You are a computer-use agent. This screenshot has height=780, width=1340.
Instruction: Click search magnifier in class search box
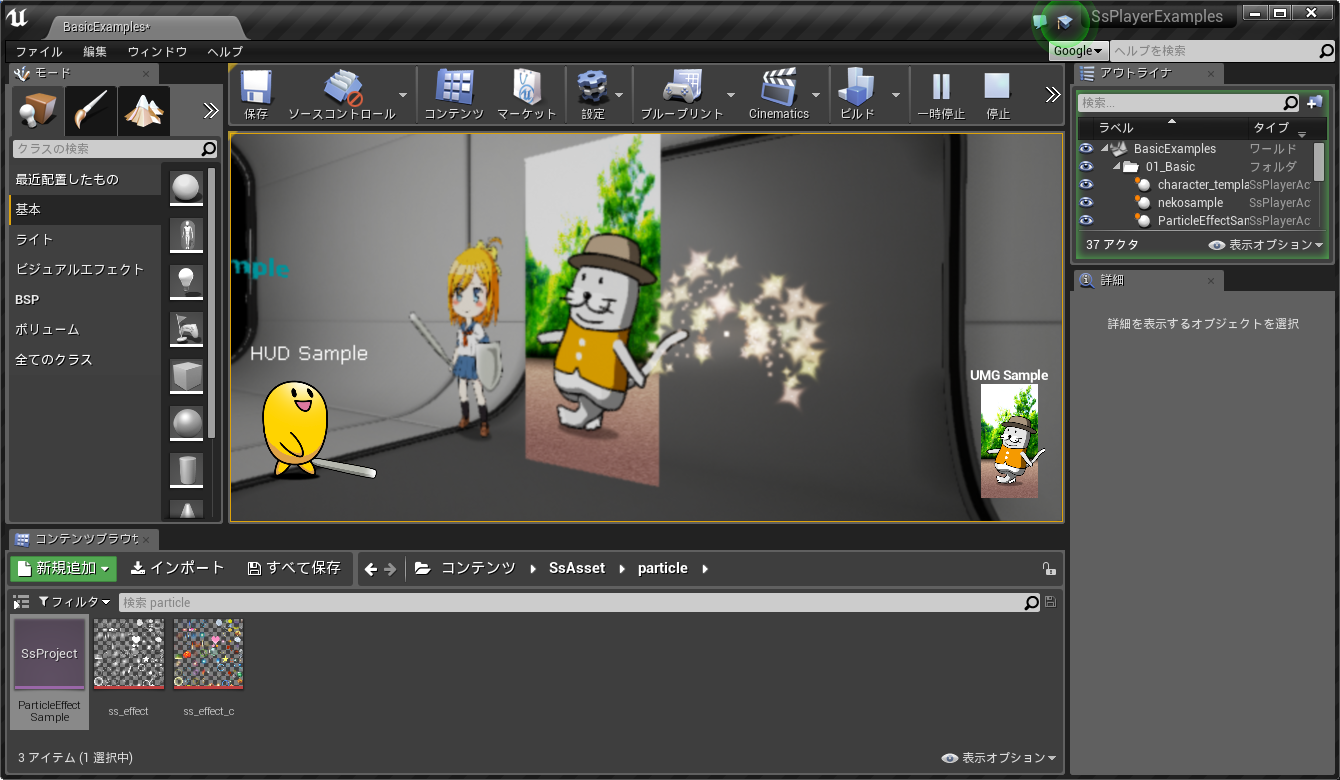click(208, 148)
